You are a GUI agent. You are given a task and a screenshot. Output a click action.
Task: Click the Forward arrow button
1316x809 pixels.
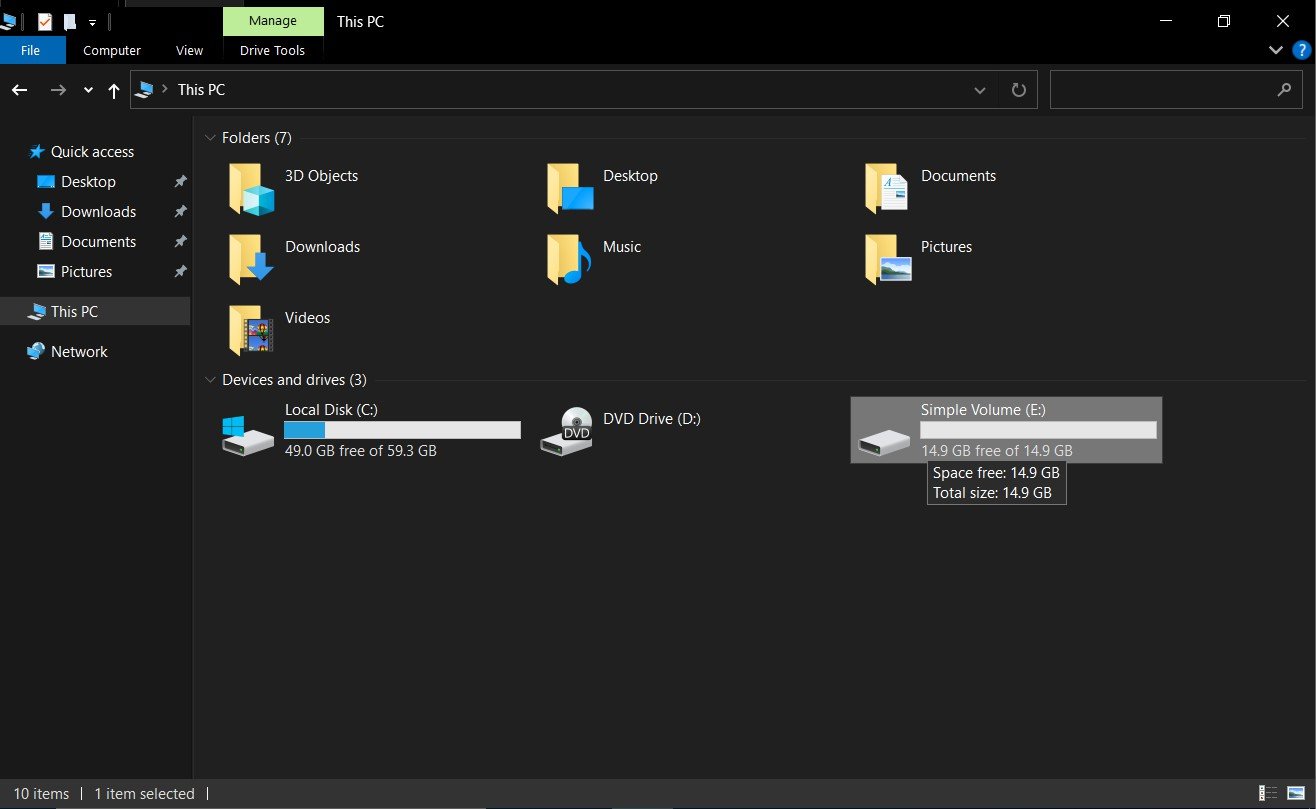tap(58, 90)
